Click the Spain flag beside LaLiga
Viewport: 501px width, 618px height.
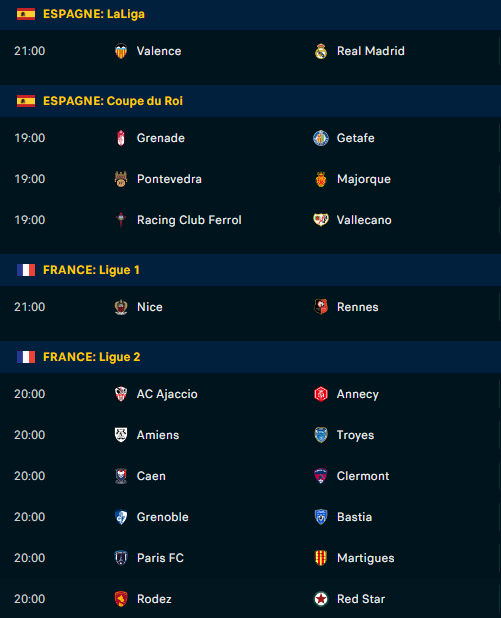coord(26,14)
